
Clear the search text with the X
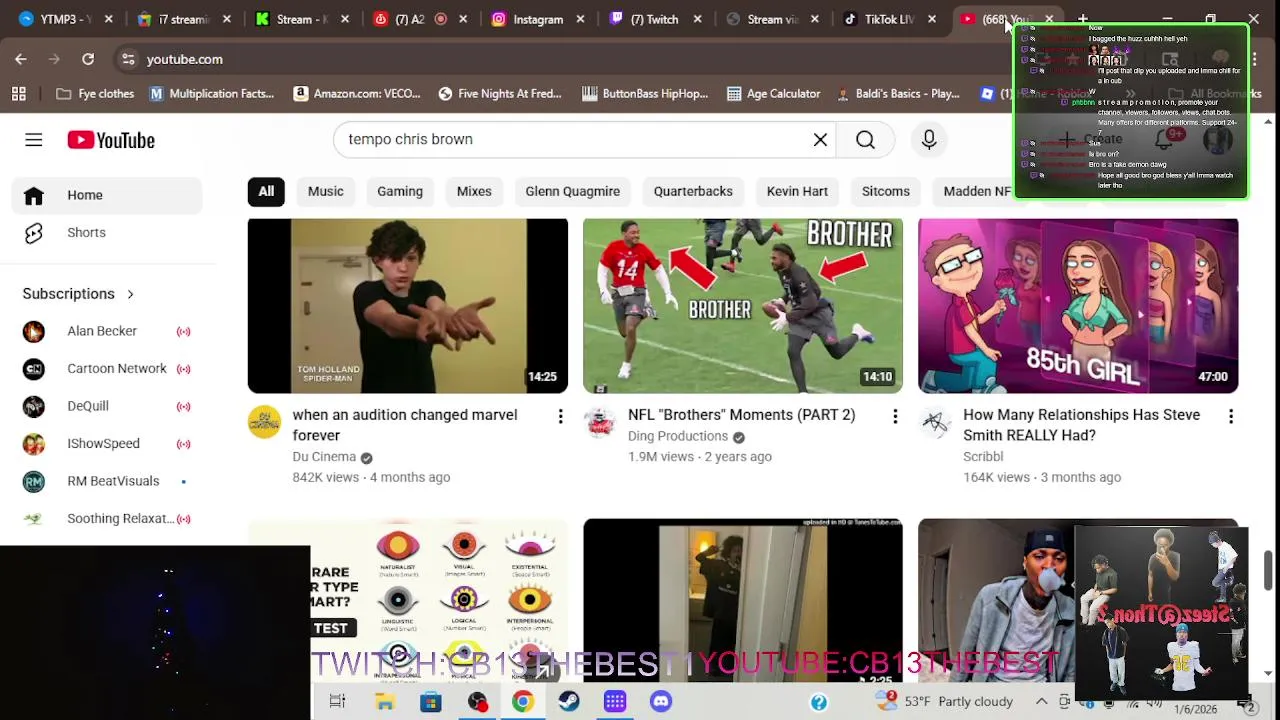pos(820,140)
